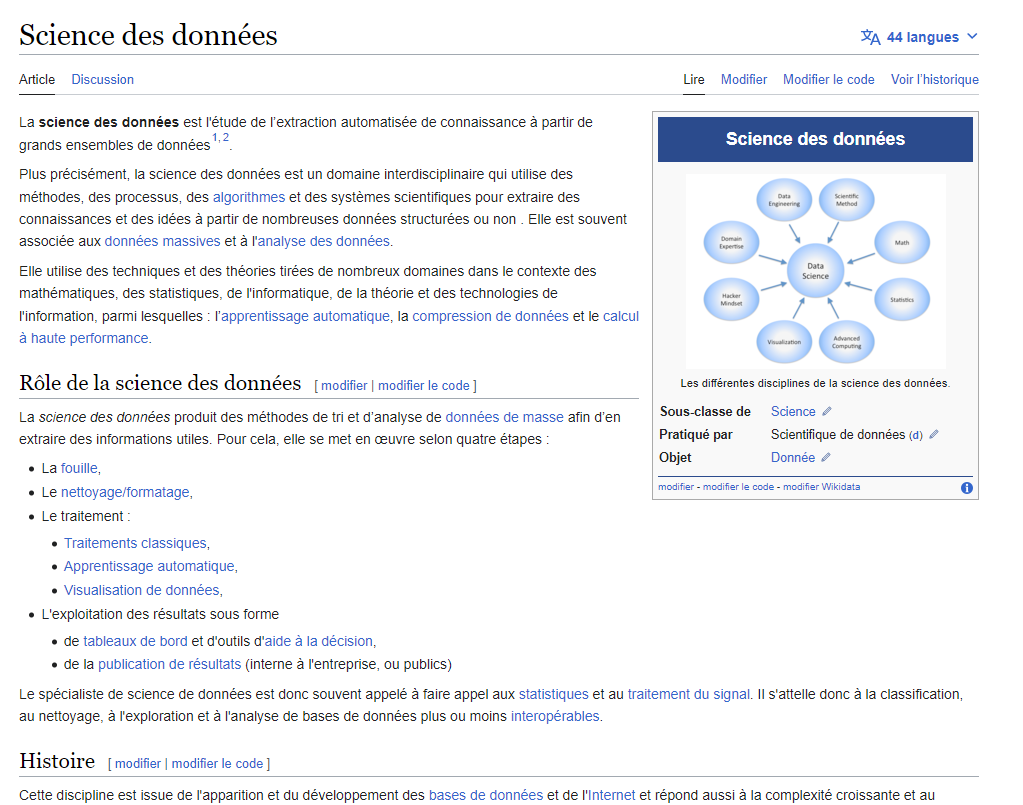Click the pencil icon next to Donnée

pos(826,458)
